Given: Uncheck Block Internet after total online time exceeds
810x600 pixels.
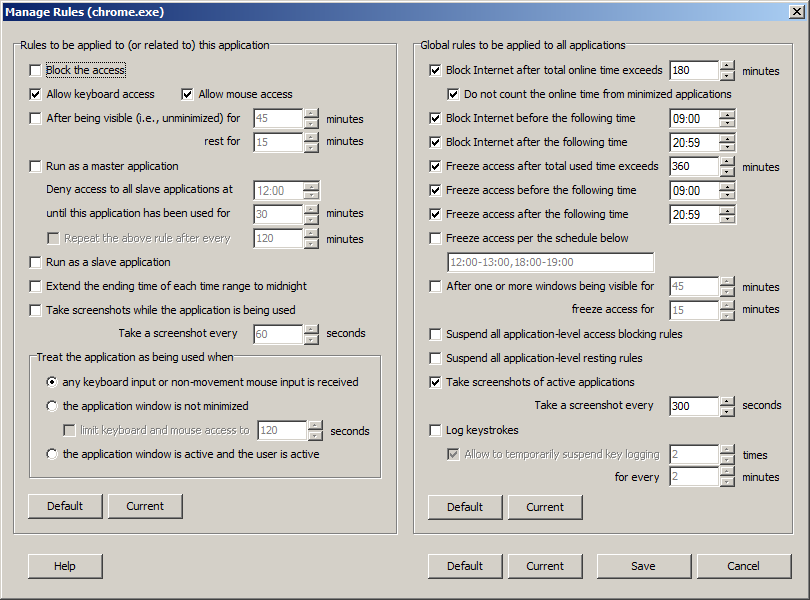Looking at the screenshot, I should tap(435, 70).
